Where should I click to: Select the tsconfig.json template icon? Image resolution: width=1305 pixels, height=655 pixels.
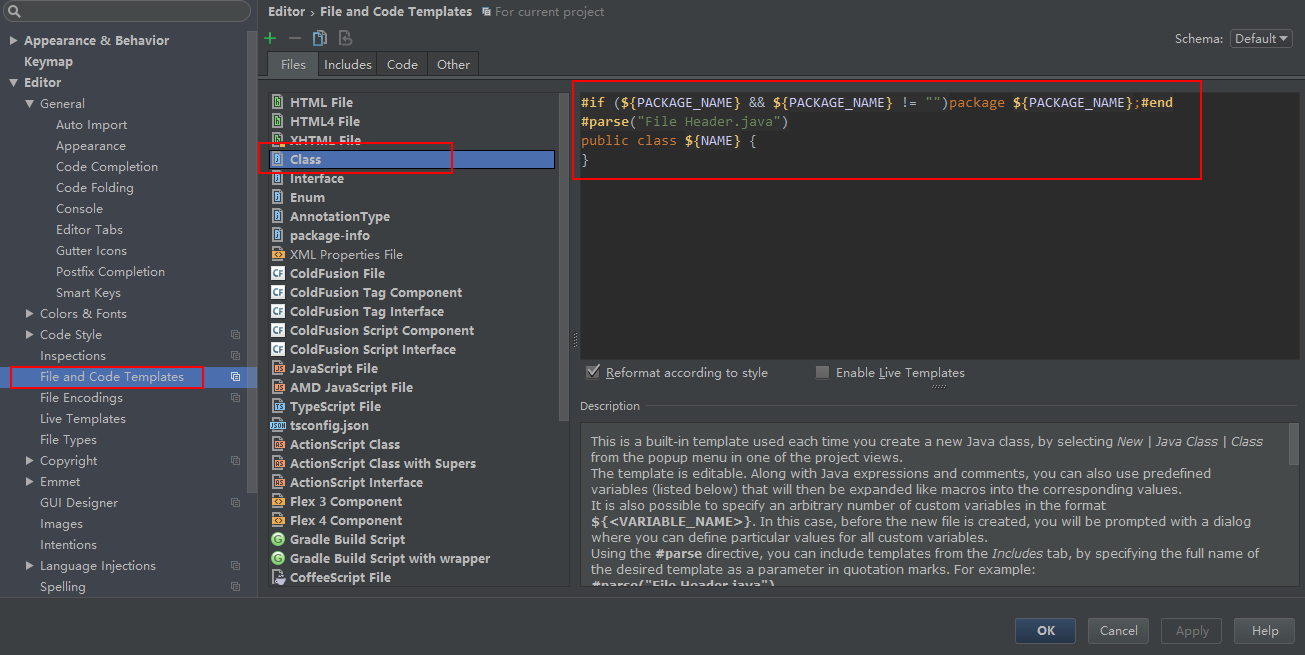278,426
